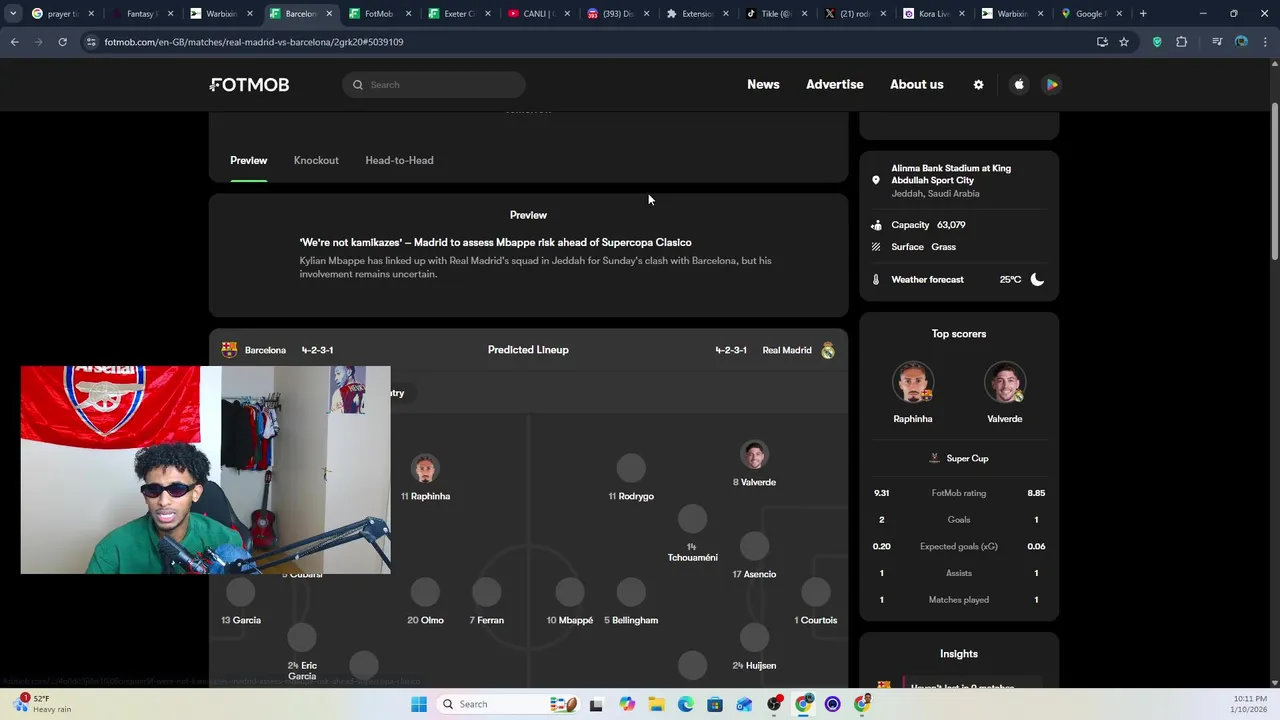
Task: Open the Apple App Store link icon
Action: point(1019,85)
